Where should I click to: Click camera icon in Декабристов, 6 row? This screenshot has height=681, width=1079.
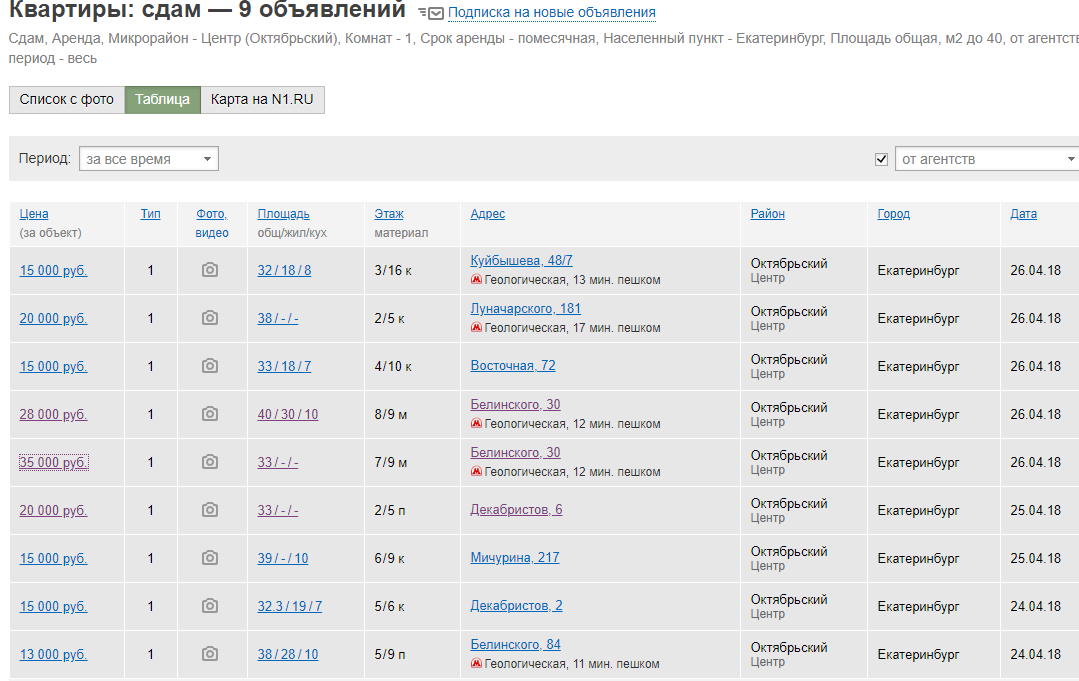click(x=209, y=510)
